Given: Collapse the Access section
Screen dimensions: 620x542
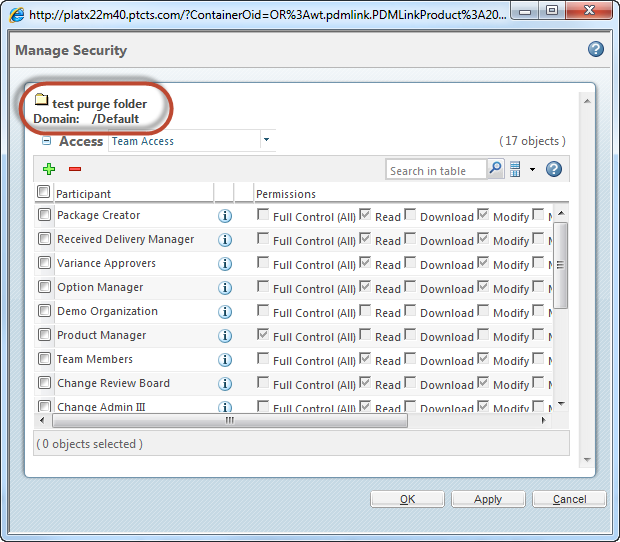Looking at the screenshot, I should (47, 140).
